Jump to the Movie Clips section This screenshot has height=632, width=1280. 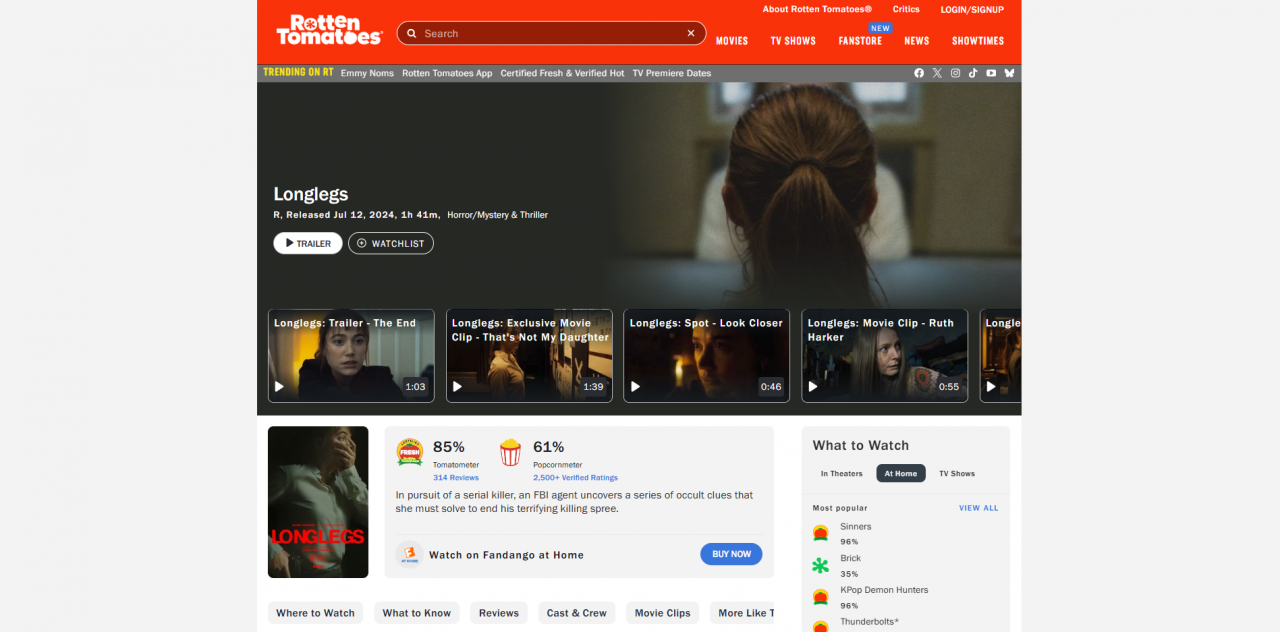[x=663, y=613]
